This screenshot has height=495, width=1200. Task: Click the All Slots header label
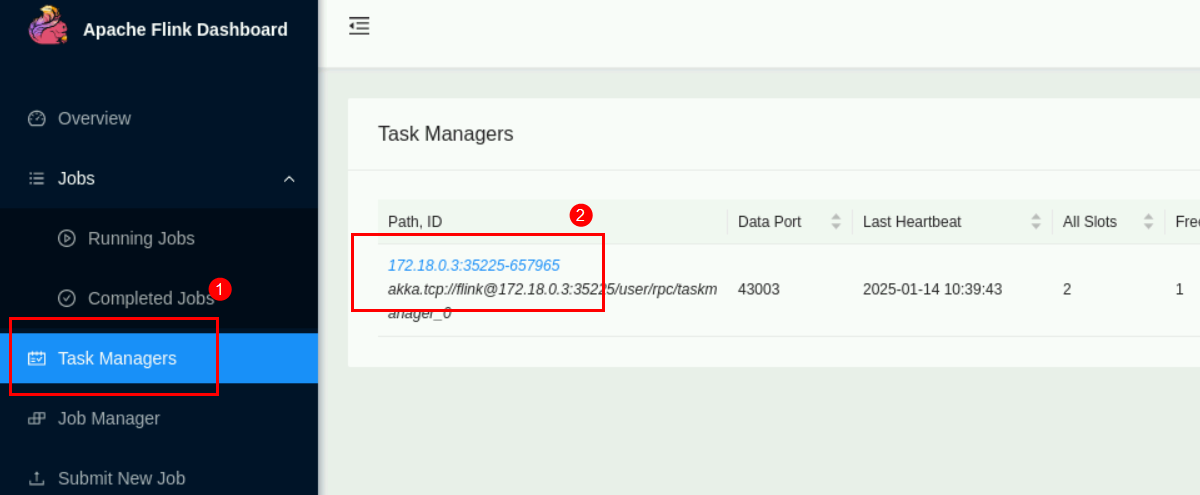click(1090, 222)
